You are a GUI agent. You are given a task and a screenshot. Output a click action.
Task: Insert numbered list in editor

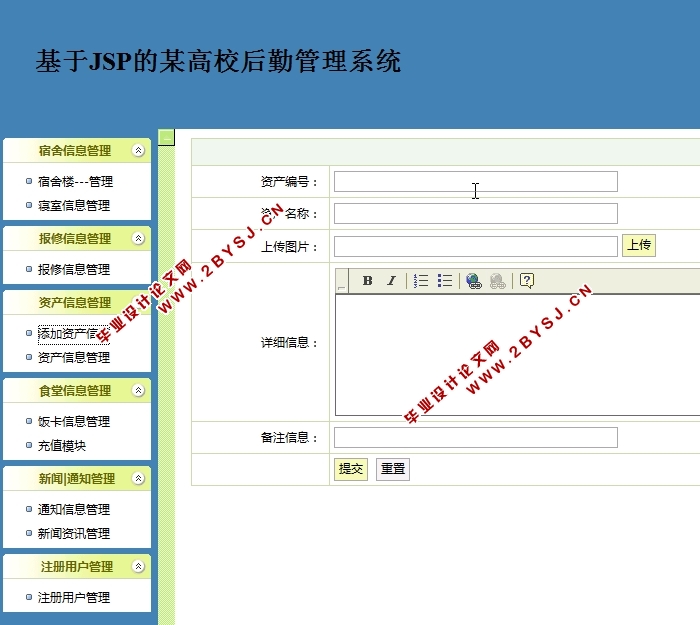pyautogui.click(x=421, y=280)
